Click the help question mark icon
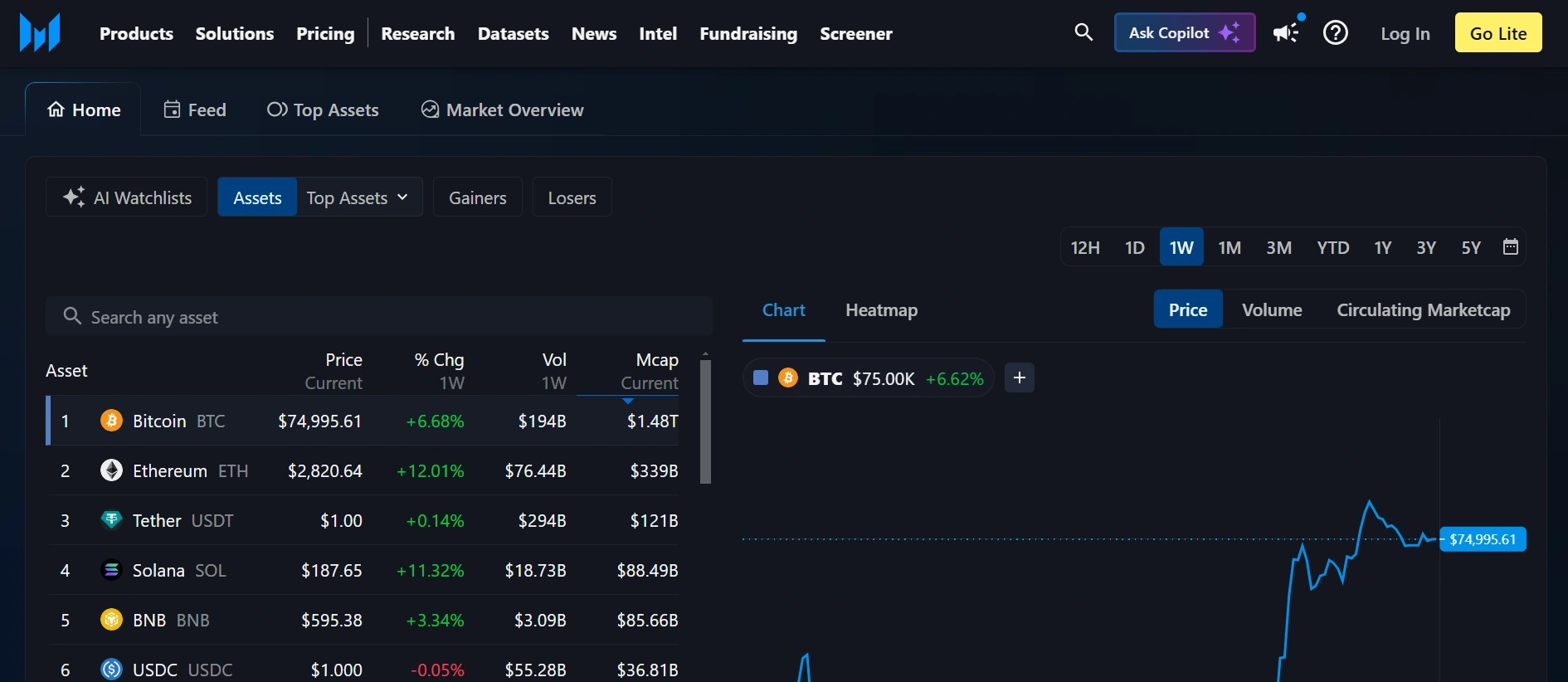This screenshot has height=682, width=1568. (1336, 33)
